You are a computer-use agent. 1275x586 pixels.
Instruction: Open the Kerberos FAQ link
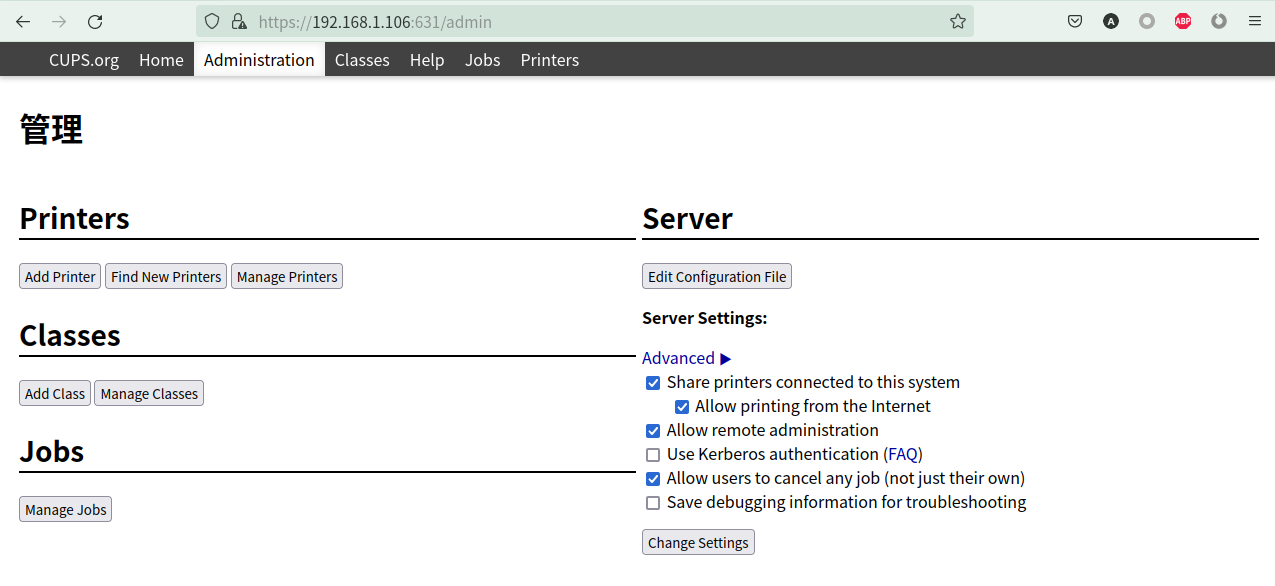(903, 454)
